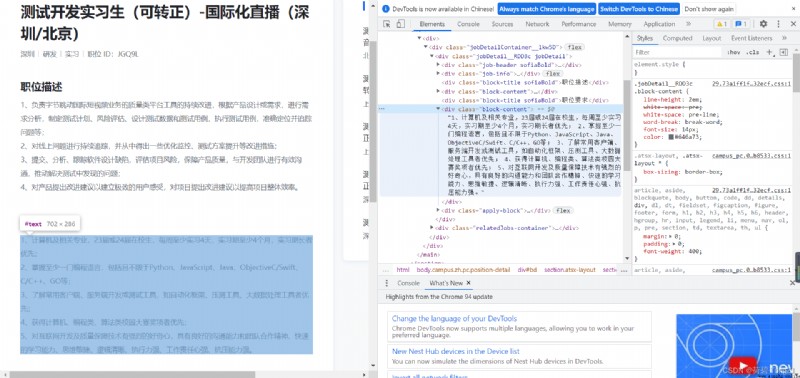Click the flex badge on jobDetailContainer div
The width and height of the screenshot is (800, 378).
pos(574,47)
